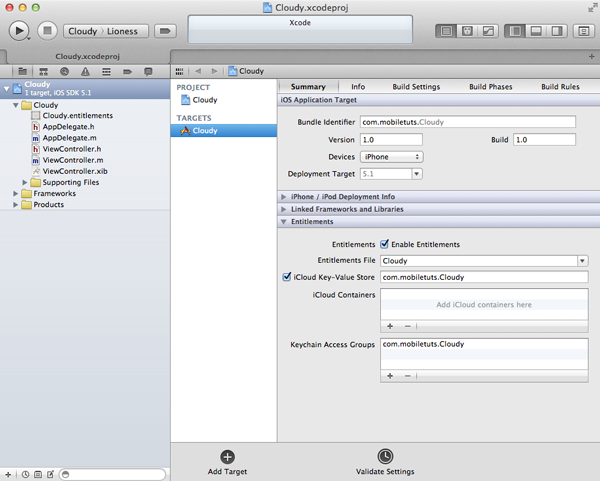Toggle the Debug area view button

(536, 31)
